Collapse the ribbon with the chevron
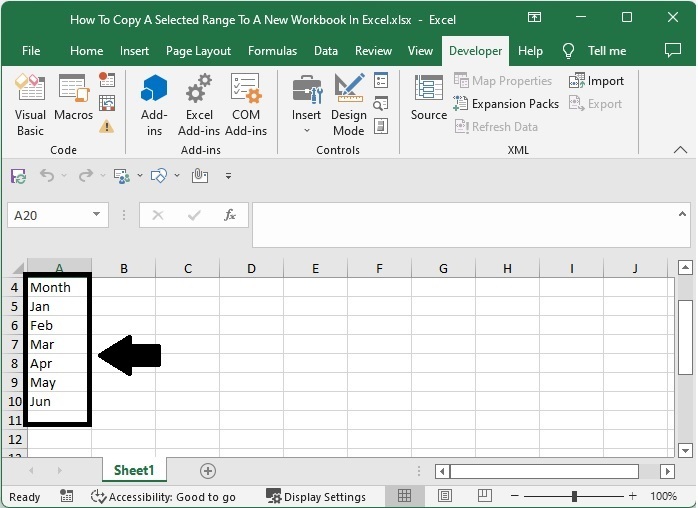The height and width of the screenshot is (508, 698). click(680, 150)
